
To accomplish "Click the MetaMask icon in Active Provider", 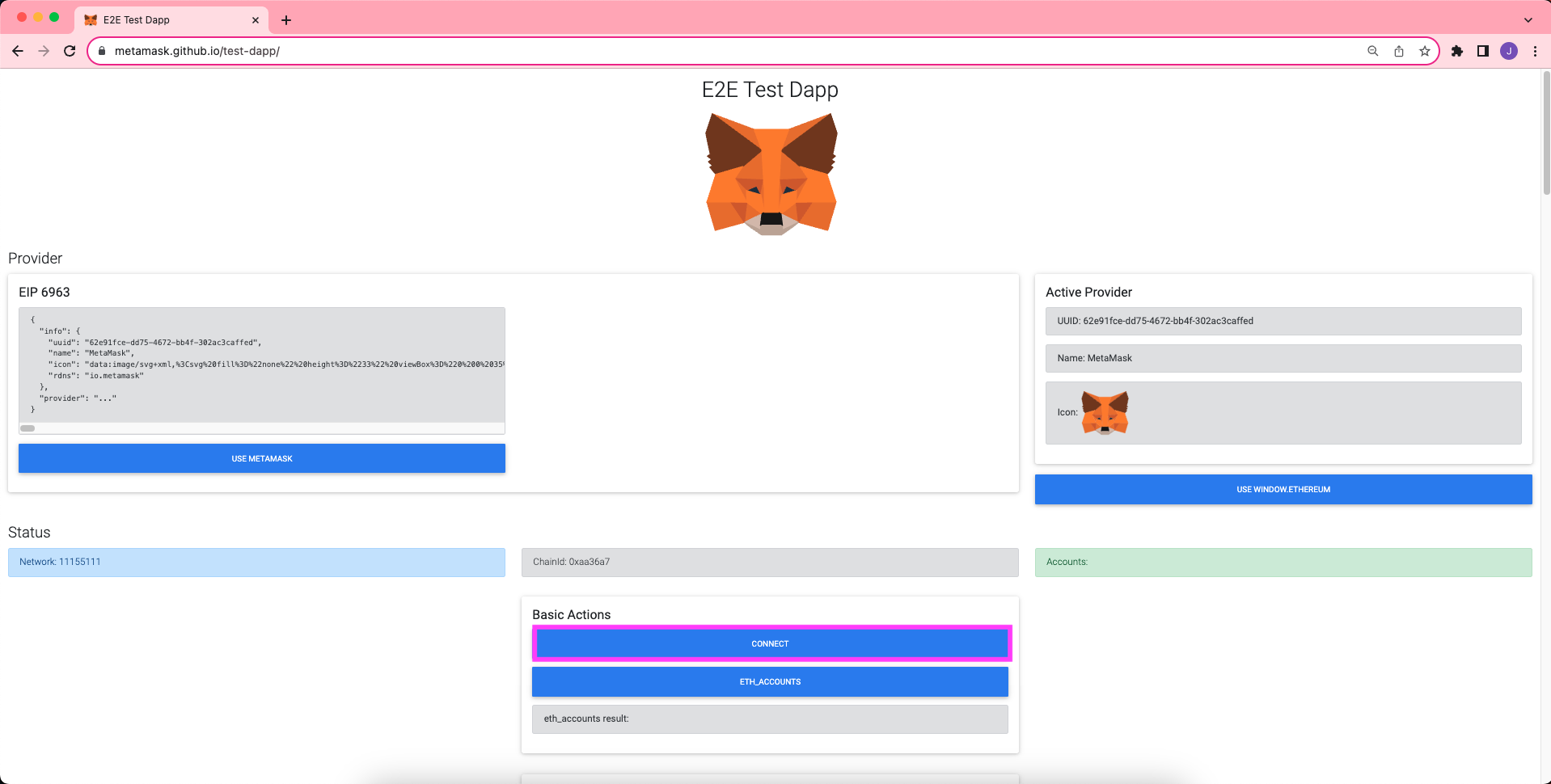I will coord(1105,413).
